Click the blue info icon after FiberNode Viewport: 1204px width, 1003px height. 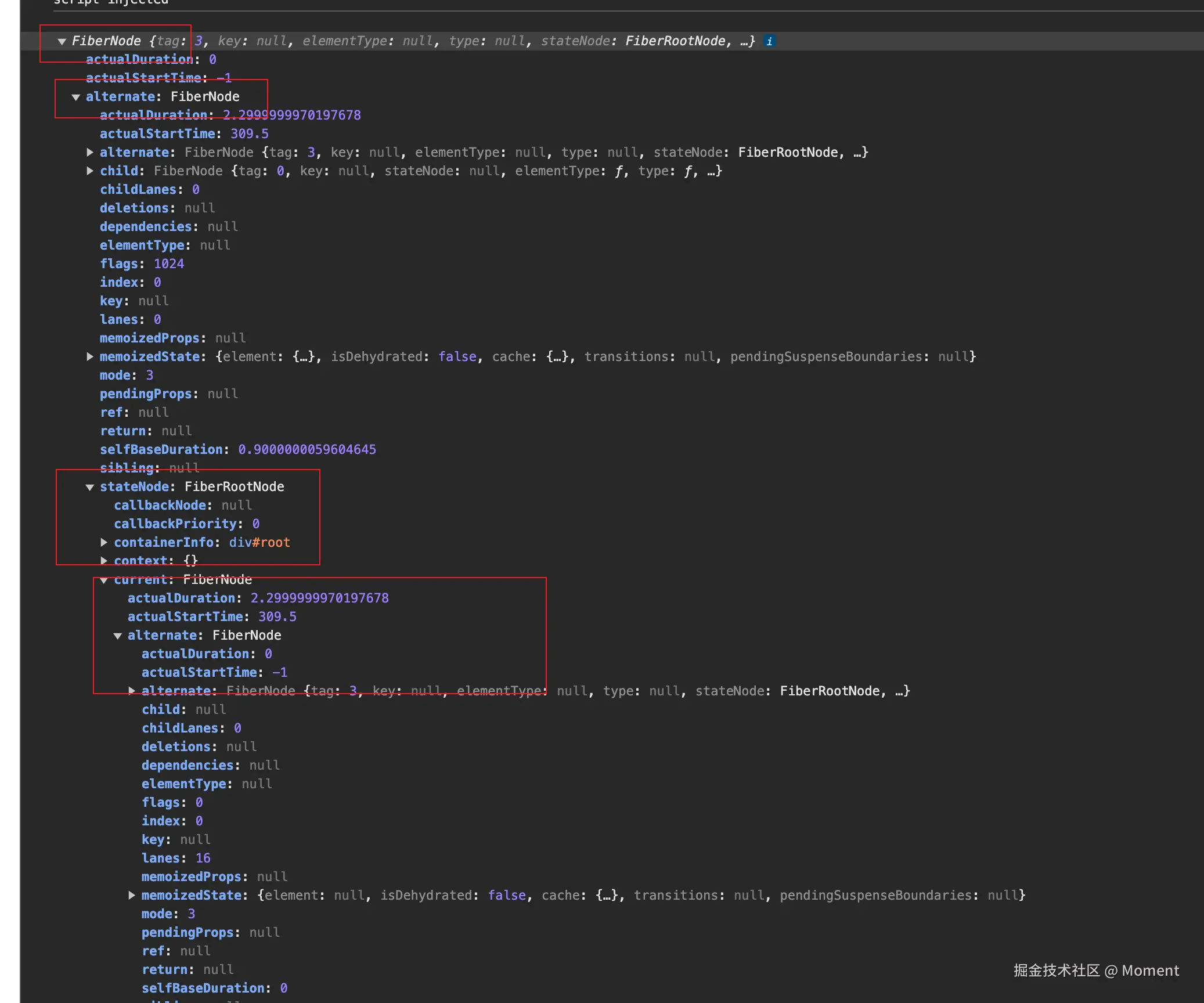pyautogui.click(x=769, y=41)
